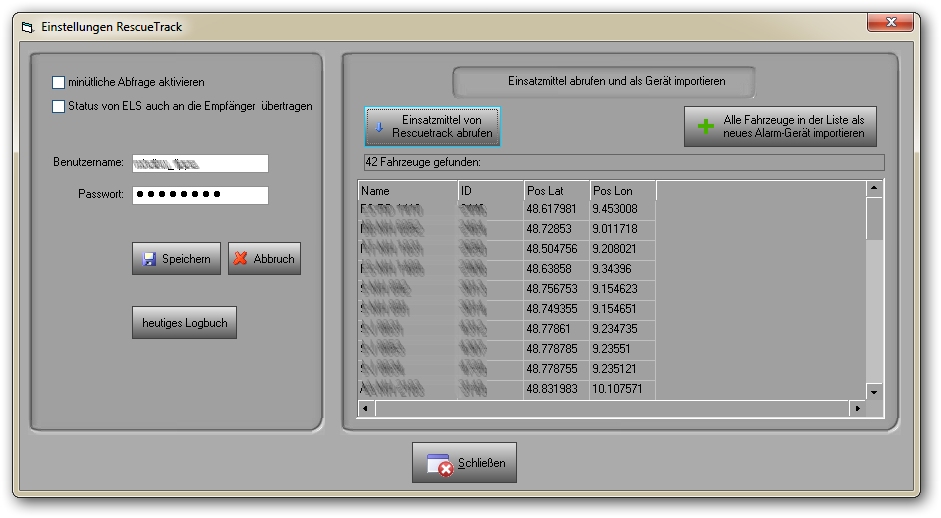
Task: Click the horizontal scroll right arrow
Action: [x=858, y=408]
